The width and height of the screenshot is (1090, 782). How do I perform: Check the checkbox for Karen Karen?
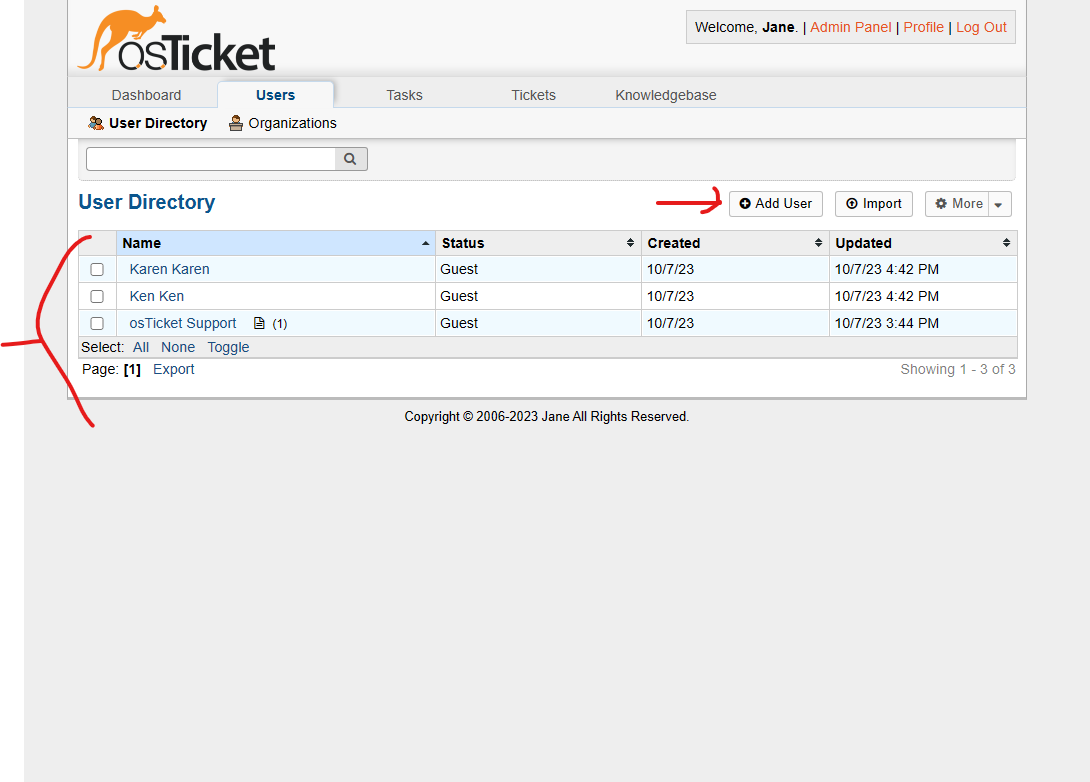pyautogui.click(x=96, y=269)
